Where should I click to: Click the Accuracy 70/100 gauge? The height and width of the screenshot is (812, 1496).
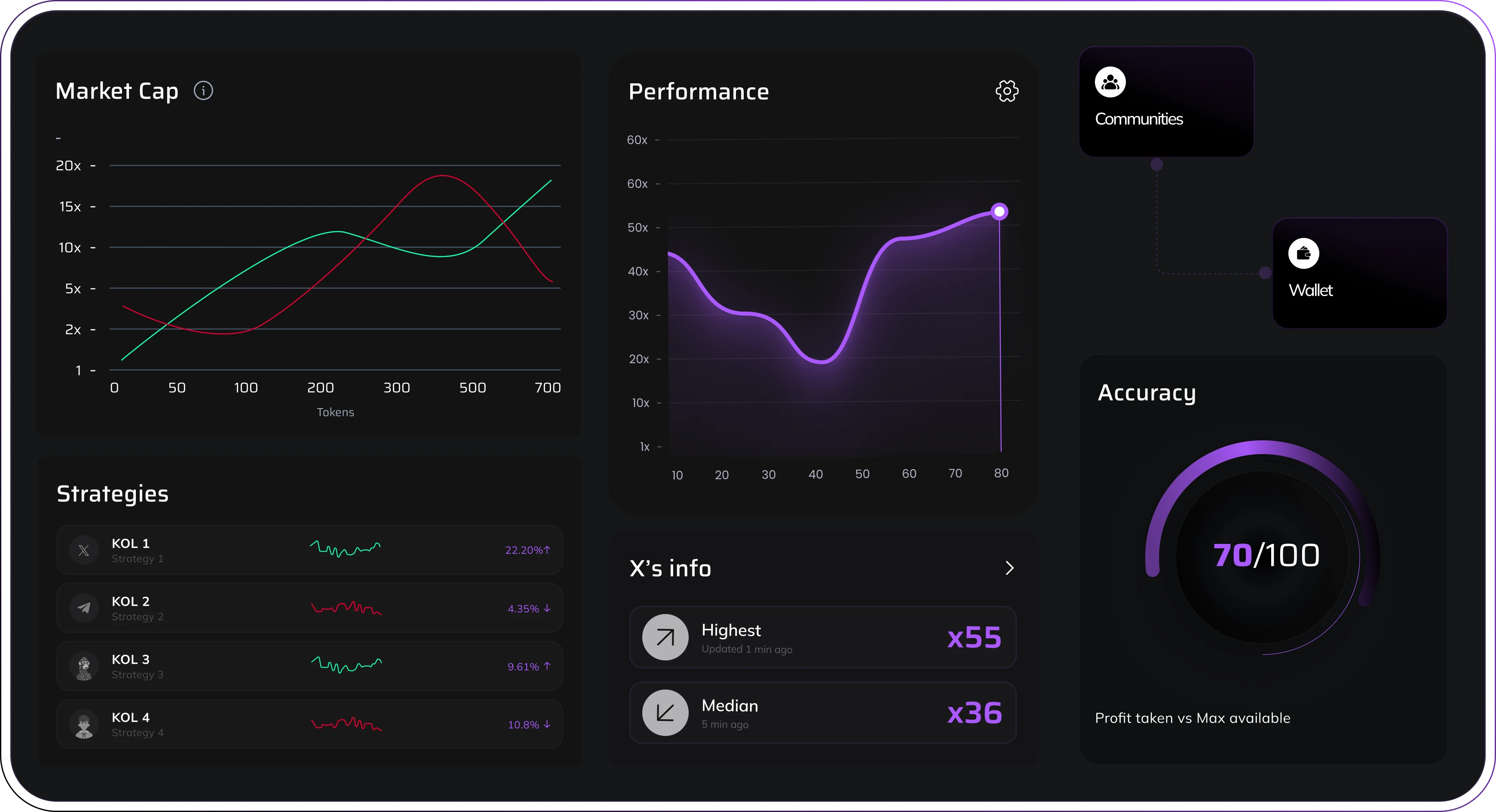point(1266,556)
